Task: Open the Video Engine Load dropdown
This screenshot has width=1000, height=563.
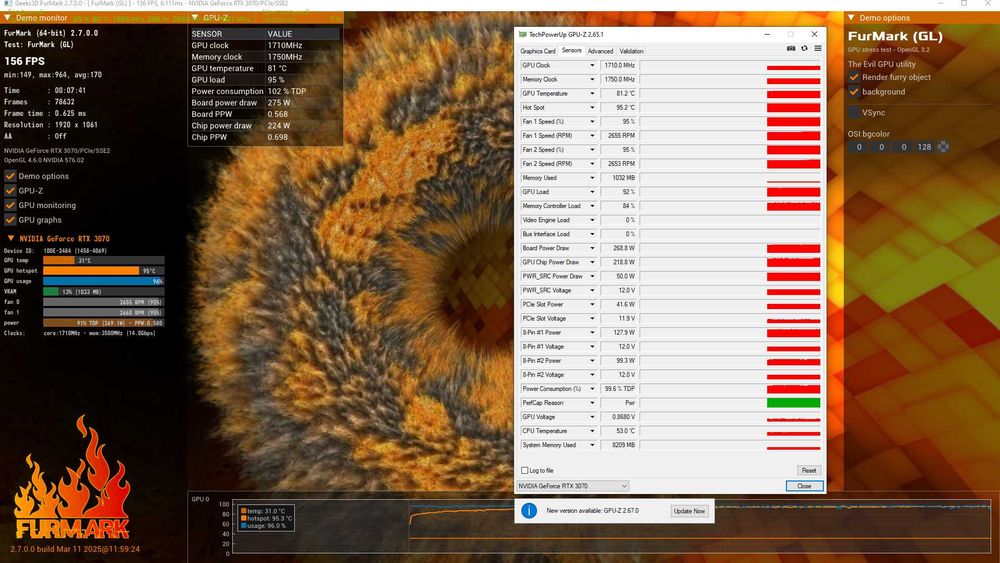Action: tap(592, 220)
